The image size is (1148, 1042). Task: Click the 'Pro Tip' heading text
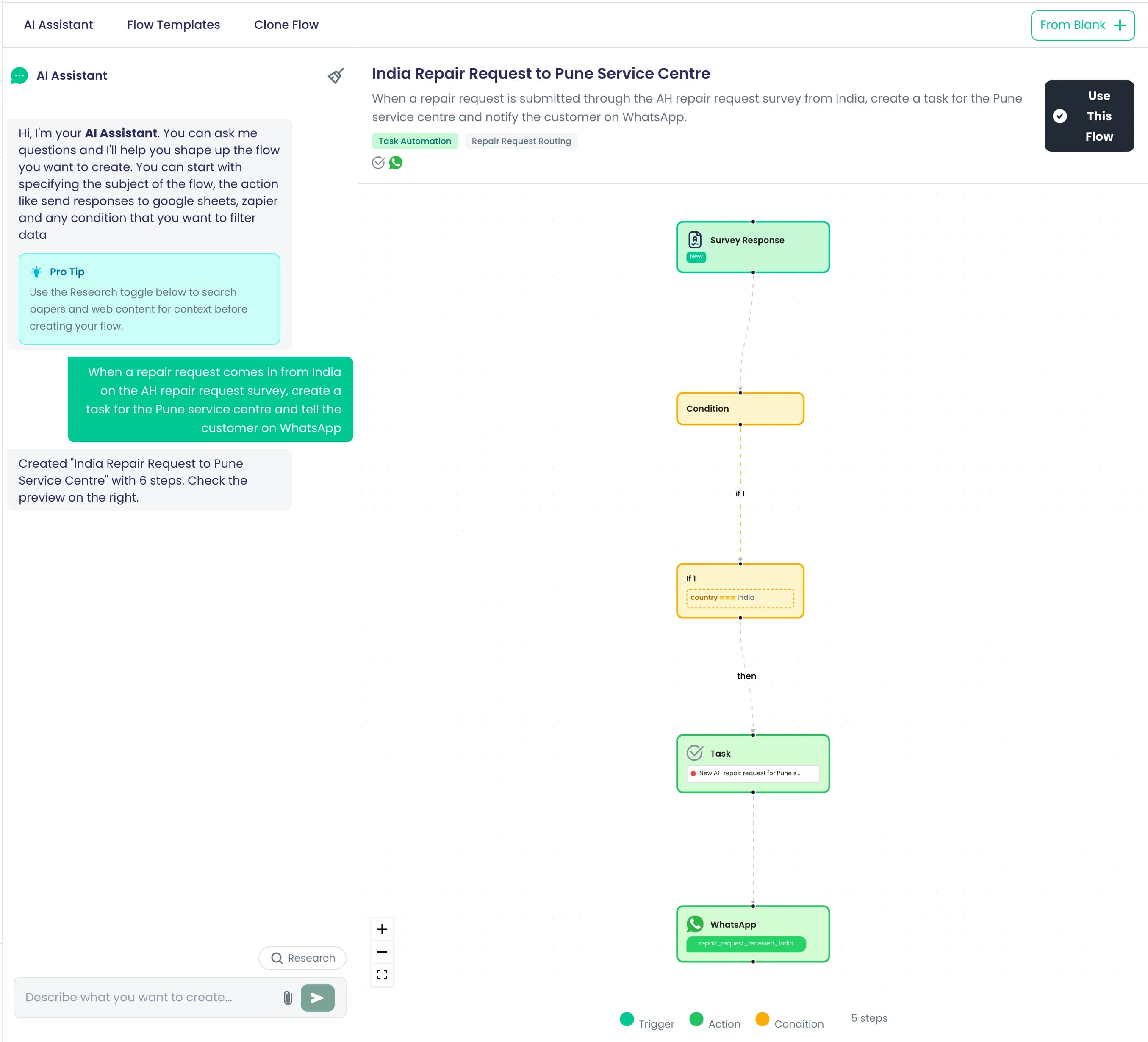click(x=67, y=272)
